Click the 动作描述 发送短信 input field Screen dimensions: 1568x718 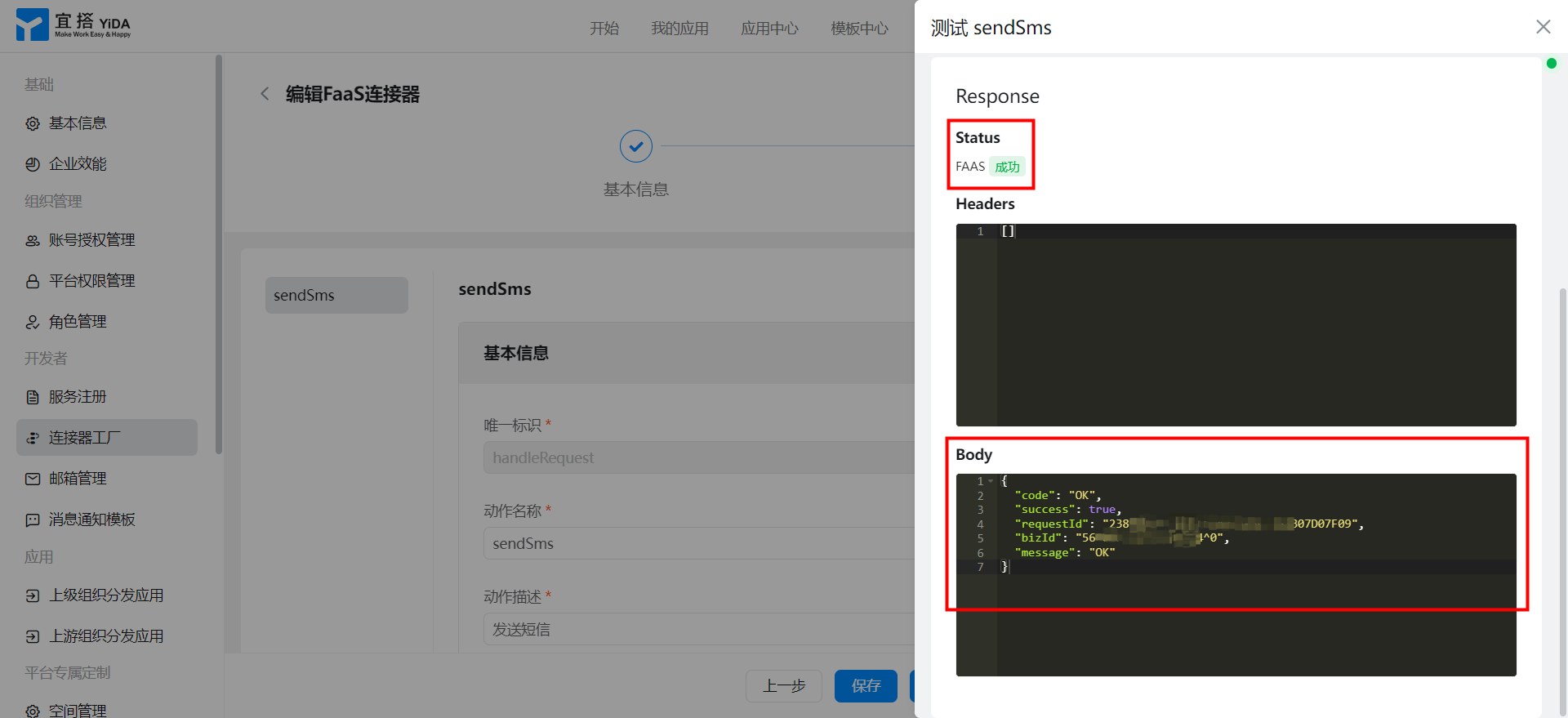point(699,629)
